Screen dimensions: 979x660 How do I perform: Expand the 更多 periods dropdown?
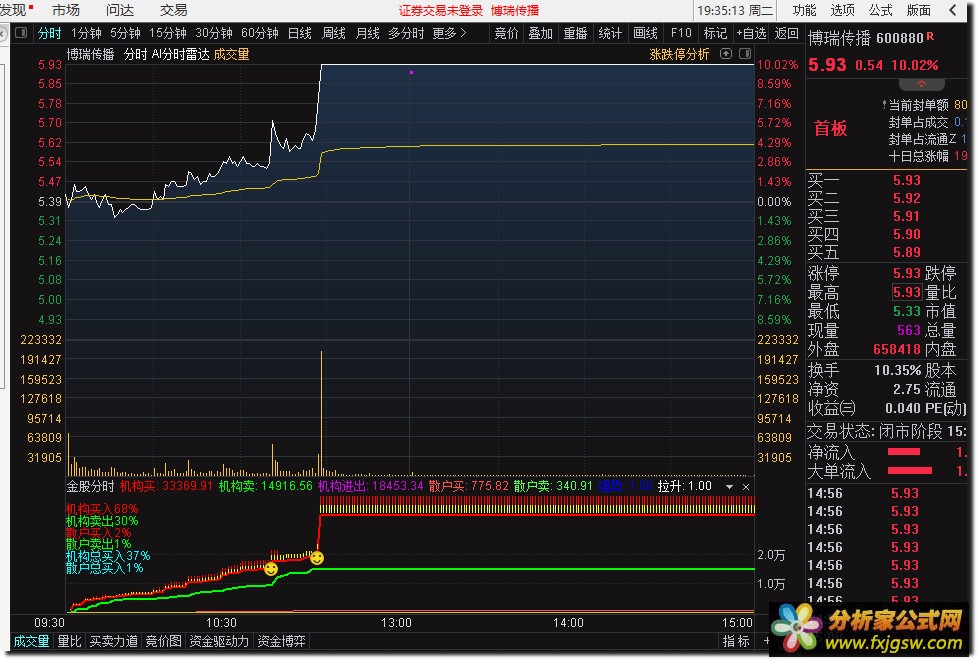tap(450, 33)
